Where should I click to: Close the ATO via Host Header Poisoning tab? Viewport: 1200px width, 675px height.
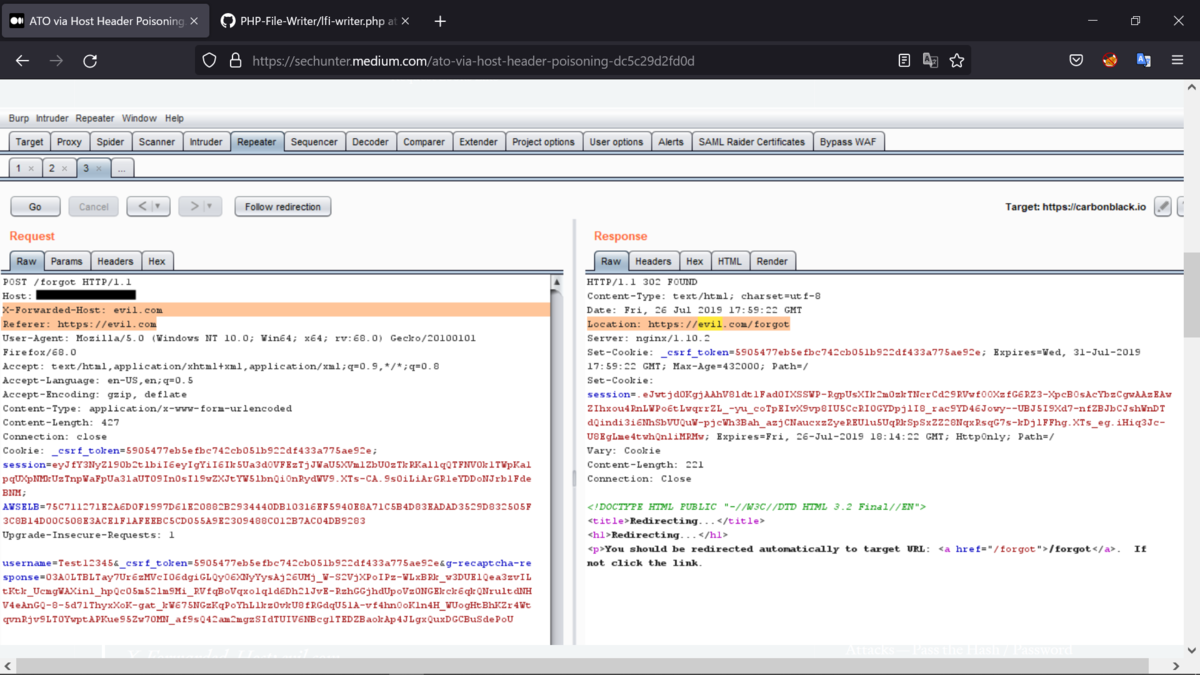point(194,21)
